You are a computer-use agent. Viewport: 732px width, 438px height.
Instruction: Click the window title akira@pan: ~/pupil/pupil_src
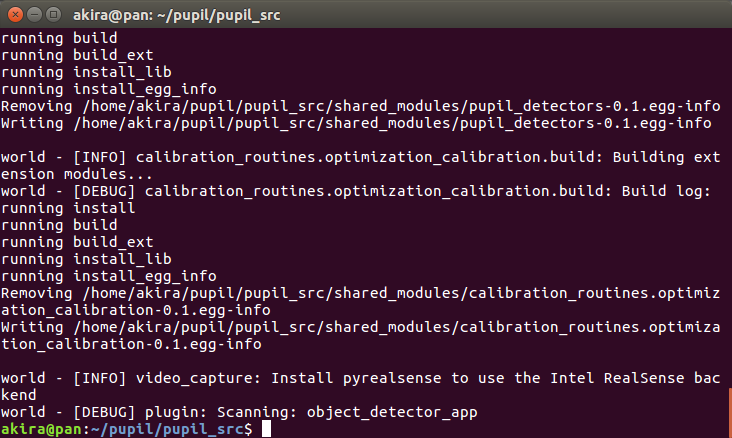[x=176, y=15]
